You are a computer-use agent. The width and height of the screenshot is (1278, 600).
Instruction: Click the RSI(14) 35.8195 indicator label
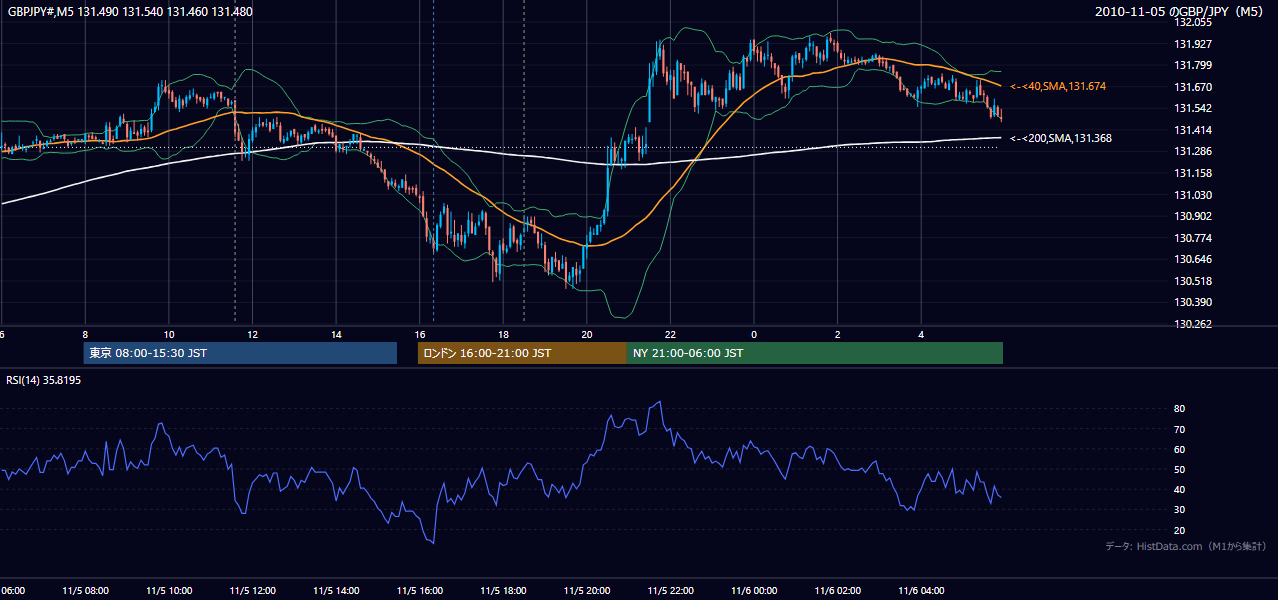coord(44,380)
